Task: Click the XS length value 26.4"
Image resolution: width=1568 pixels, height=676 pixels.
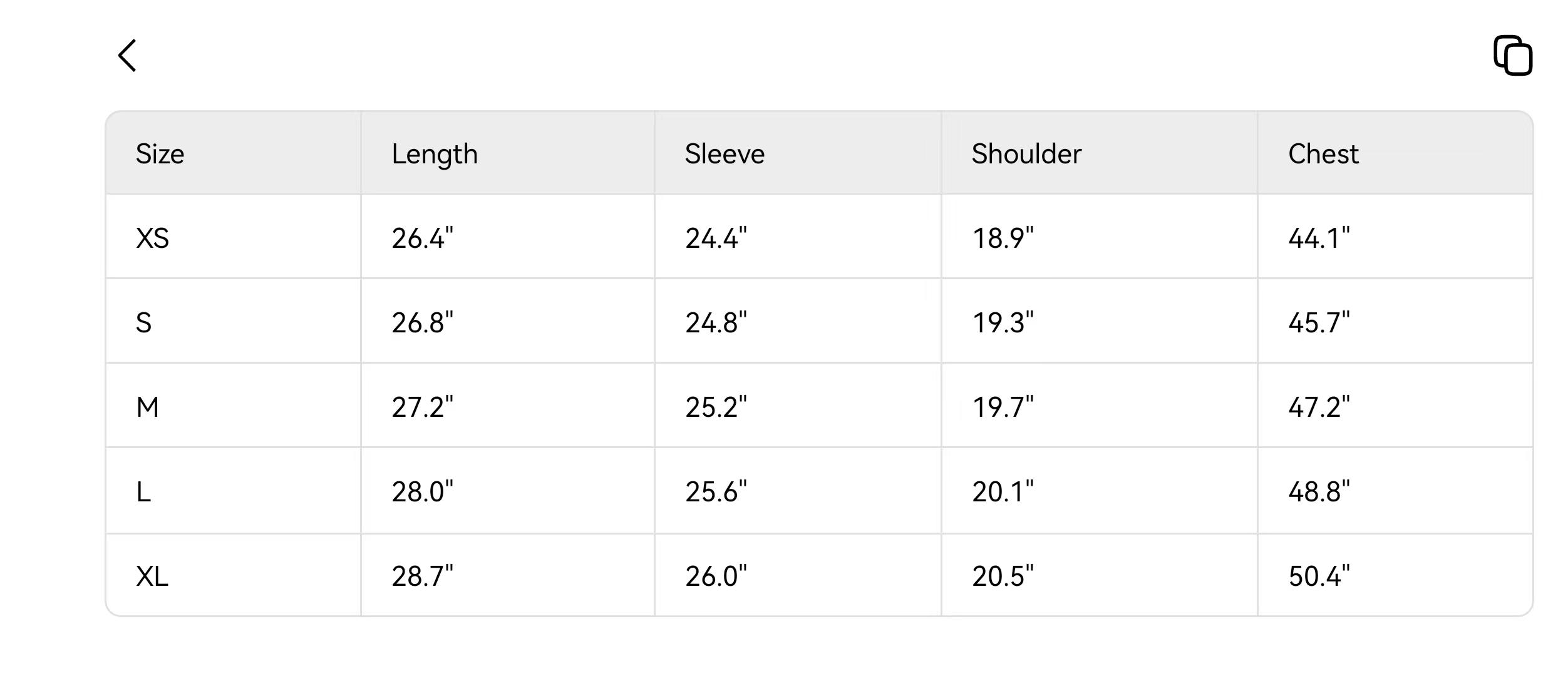Action: [422, 238]
